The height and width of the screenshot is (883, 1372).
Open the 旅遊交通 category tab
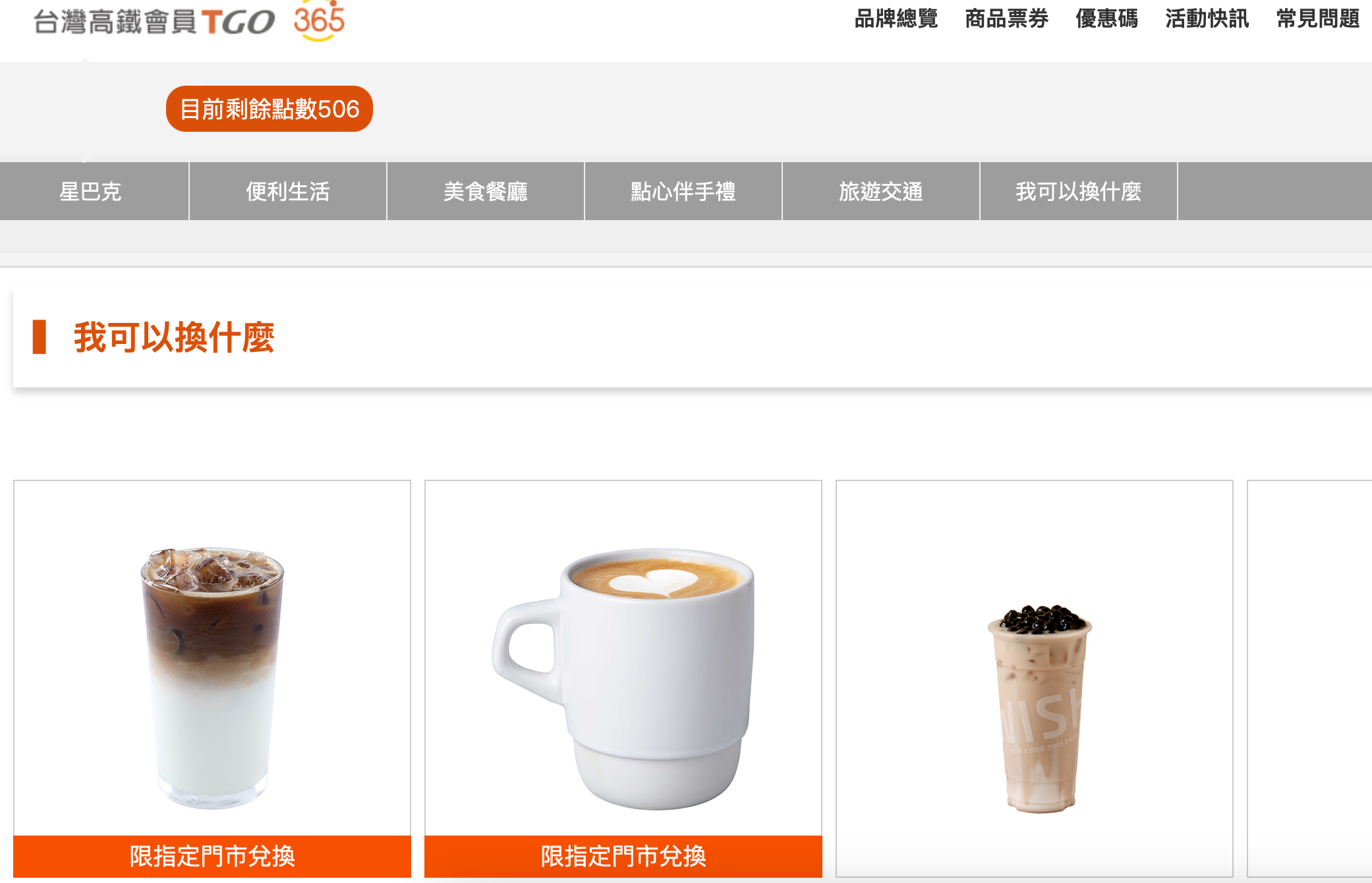click(x=881, y=191)
